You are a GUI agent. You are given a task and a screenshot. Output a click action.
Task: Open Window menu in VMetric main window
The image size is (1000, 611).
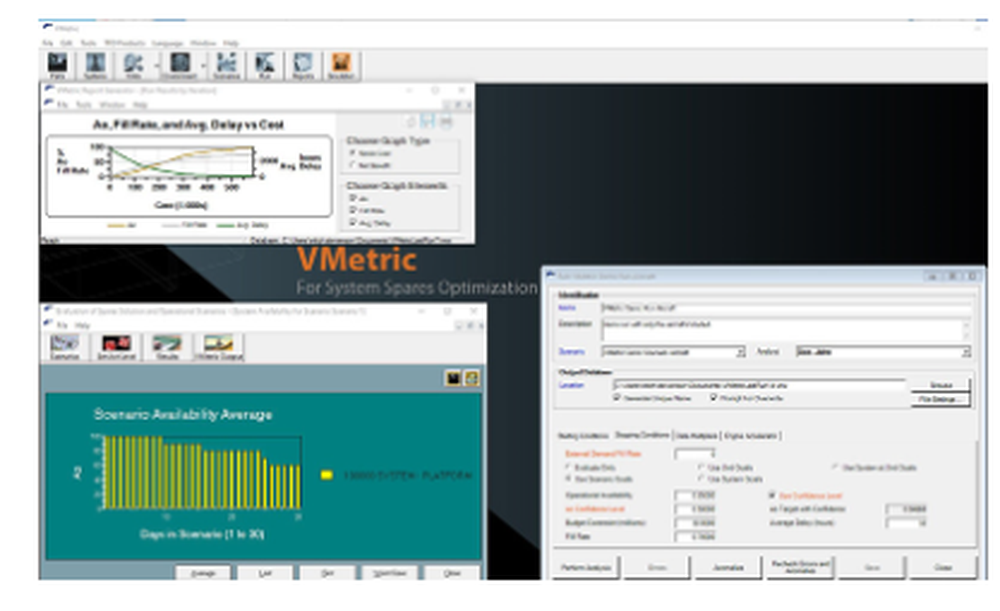click(x=203, y=43)
